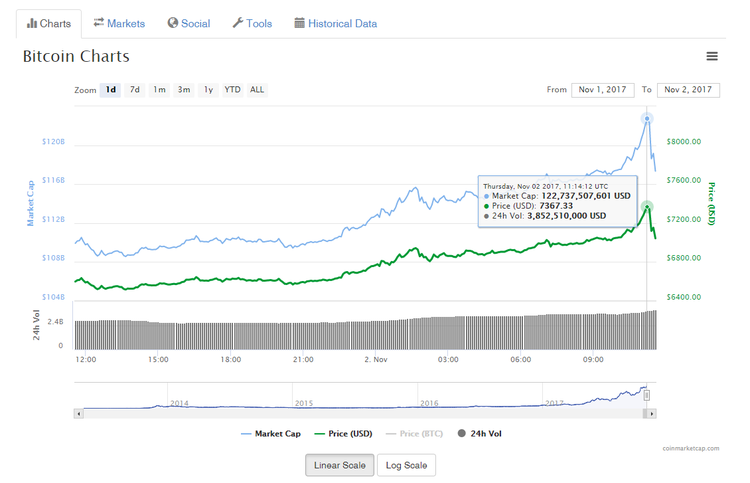This screenshot has width=750, height=483.
Task: Click the From date field
Action: tap(602, 90)
